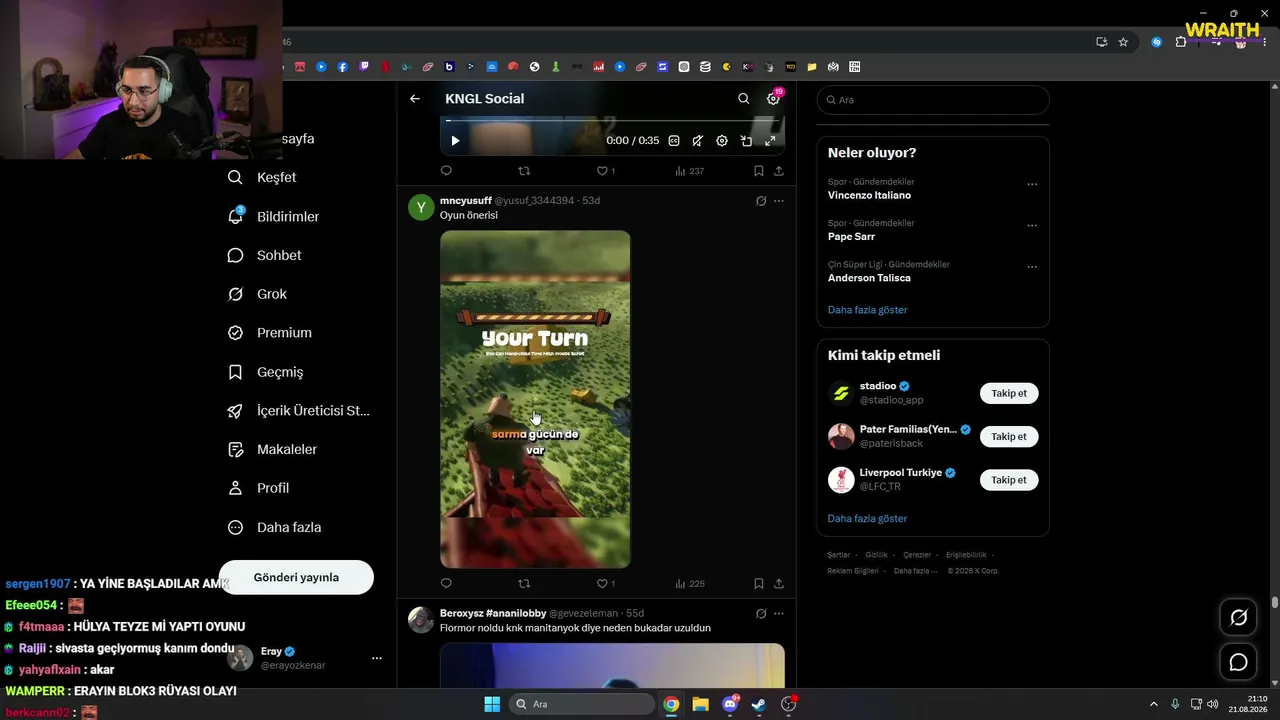Open playback settings gear on the video
This screenshot has width=1280, height=720.
[x=722, y=141]
